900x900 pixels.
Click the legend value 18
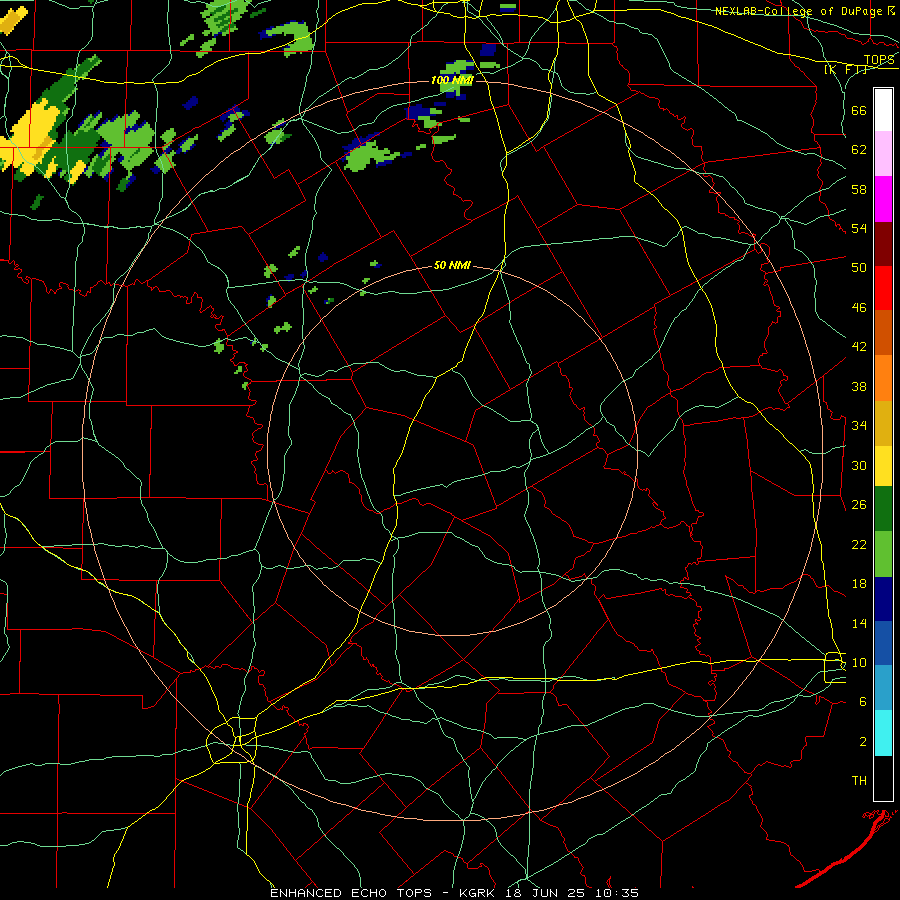[859, 584]
